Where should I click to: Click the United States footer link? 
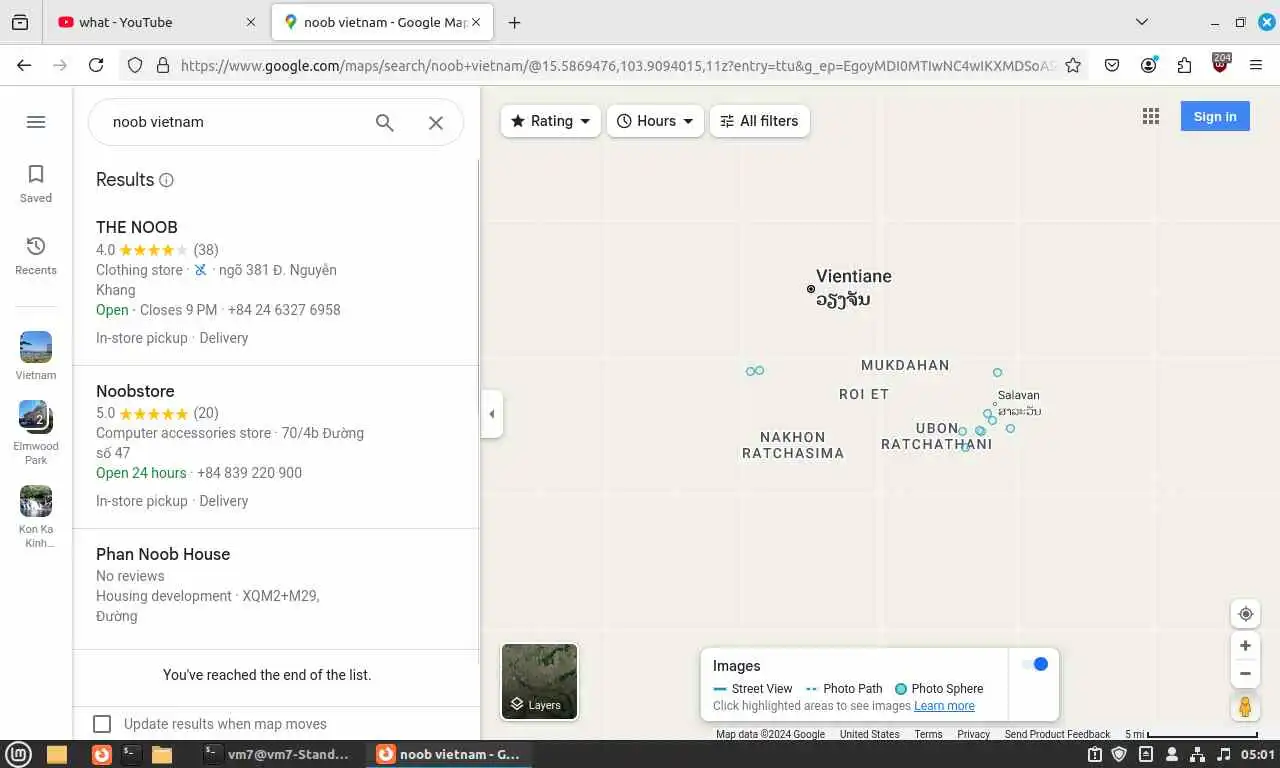pos(869,734)
